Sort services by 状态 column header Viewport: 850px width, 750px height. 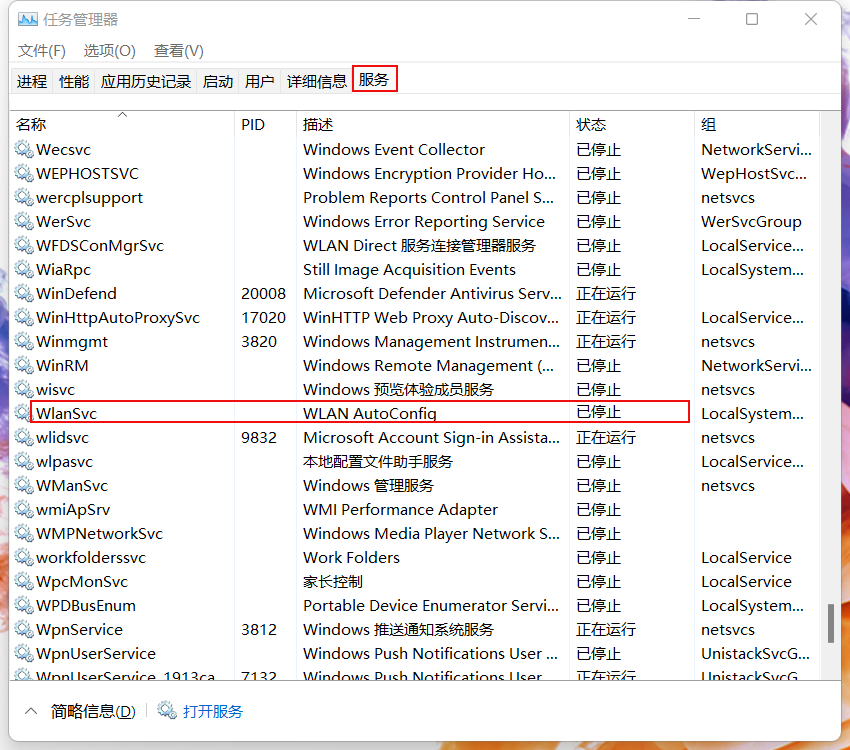pyautogui.click(x=591, y=125)
